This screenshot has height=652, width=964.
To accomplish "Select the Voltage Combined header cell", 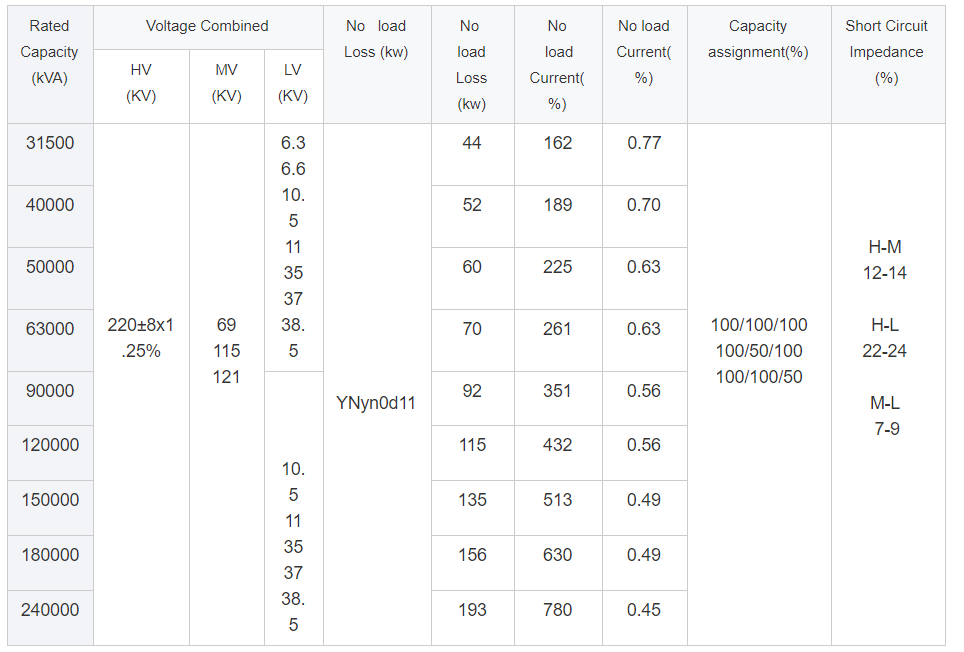I will pos(207,26).
